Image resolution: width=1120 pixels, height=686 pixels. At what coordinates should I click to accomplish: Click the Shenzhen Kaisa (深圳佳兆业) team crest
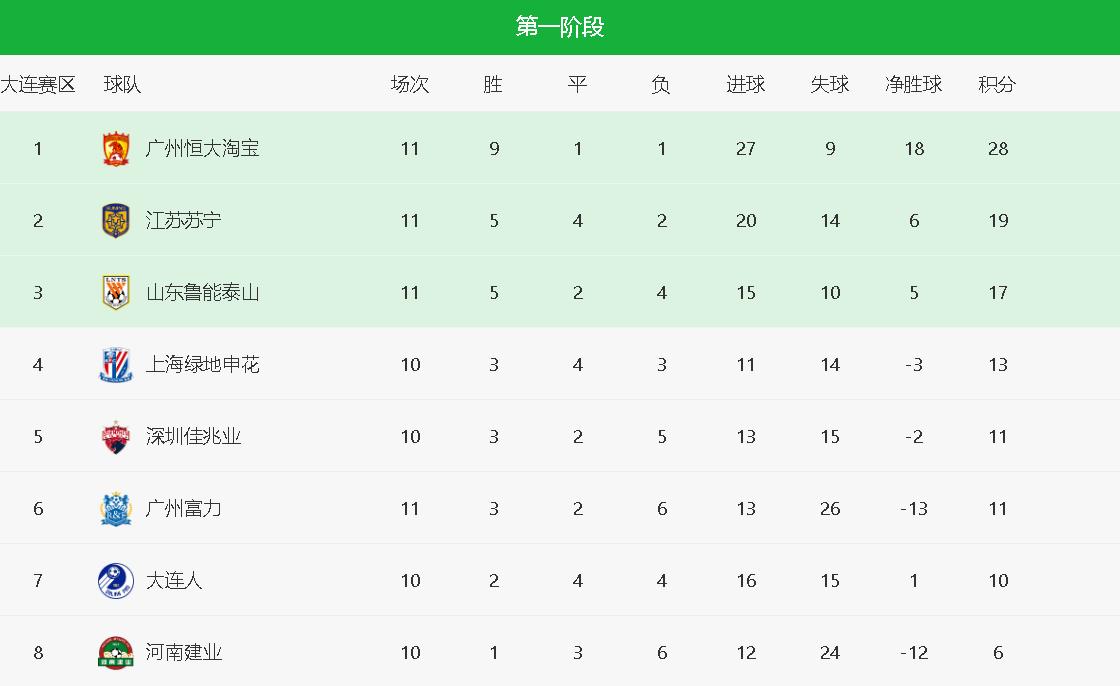tap(116, 437)
